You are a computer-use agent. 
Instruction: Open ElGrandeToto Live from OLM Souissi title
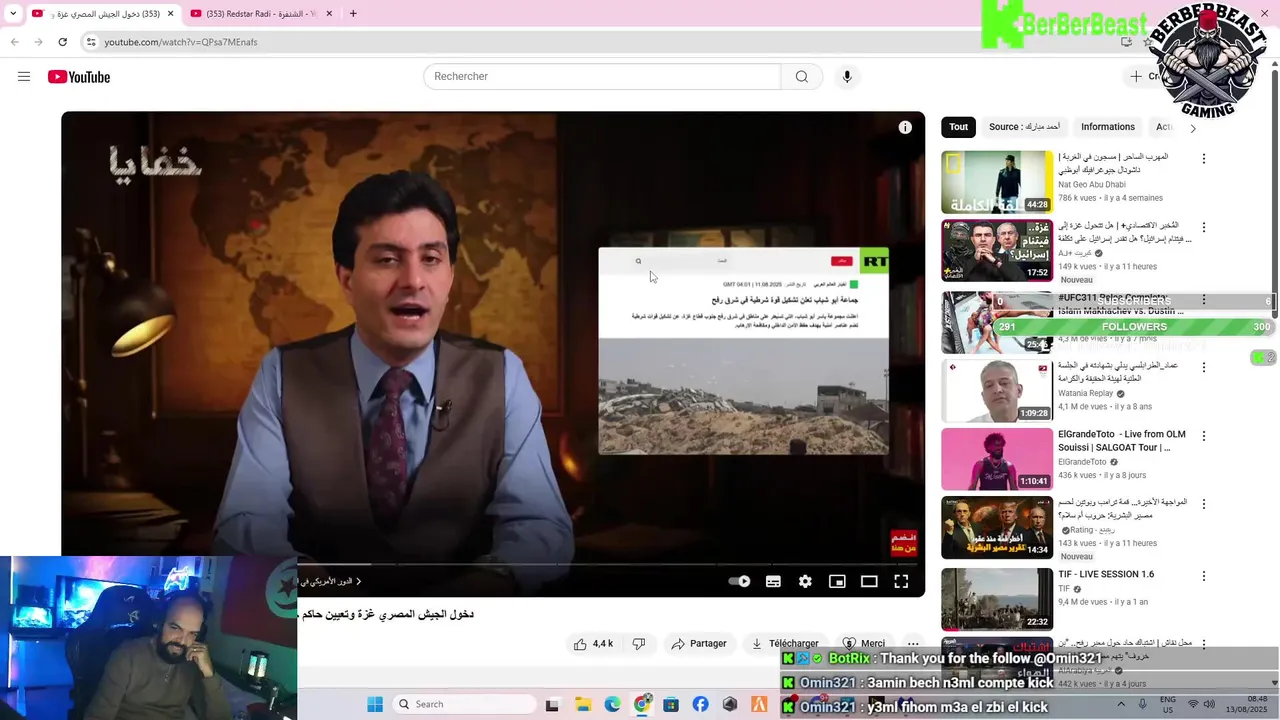point(1121,441)
